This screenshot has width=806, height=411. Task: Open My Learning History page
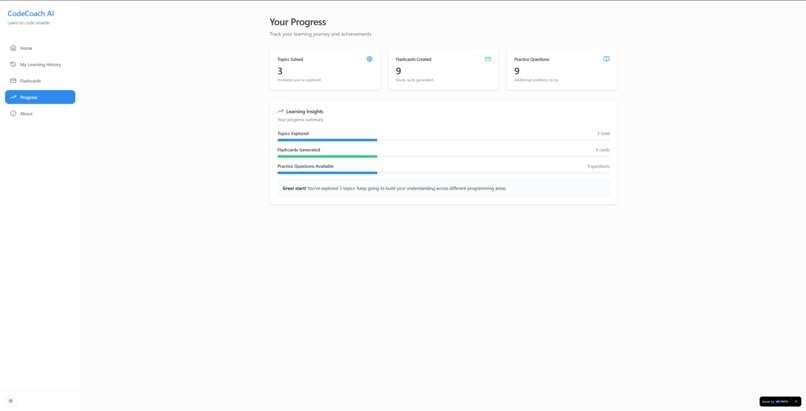40,64
